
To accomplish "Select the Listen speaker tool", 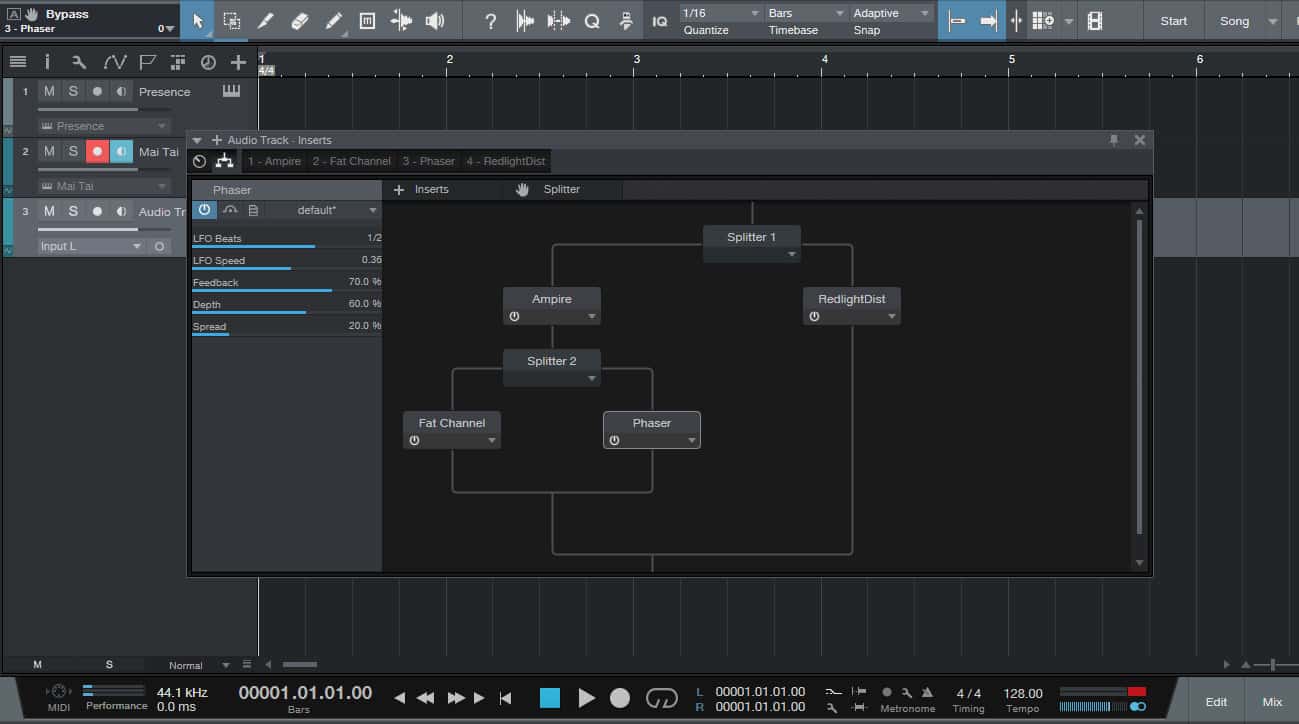I will [435, 20].
